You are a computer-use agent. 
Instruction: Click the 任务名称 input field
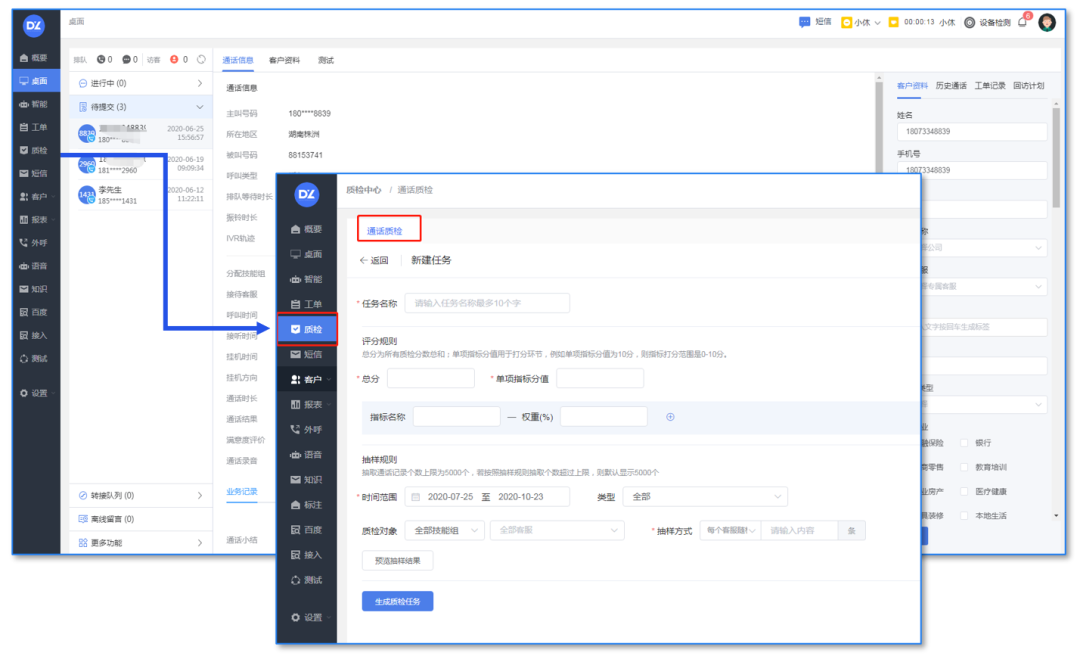(x=486, y=303)
